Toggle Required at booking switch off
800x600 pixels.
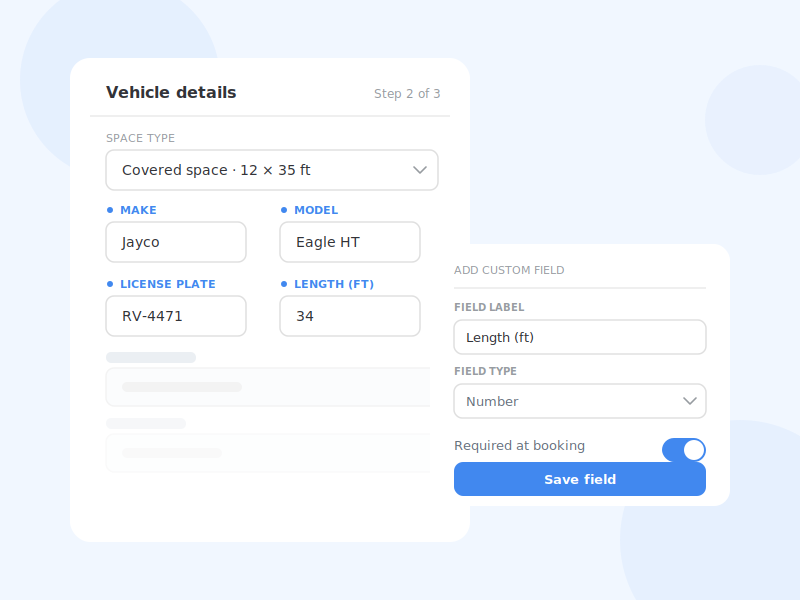pyautogui.click(x=684, y=450)
